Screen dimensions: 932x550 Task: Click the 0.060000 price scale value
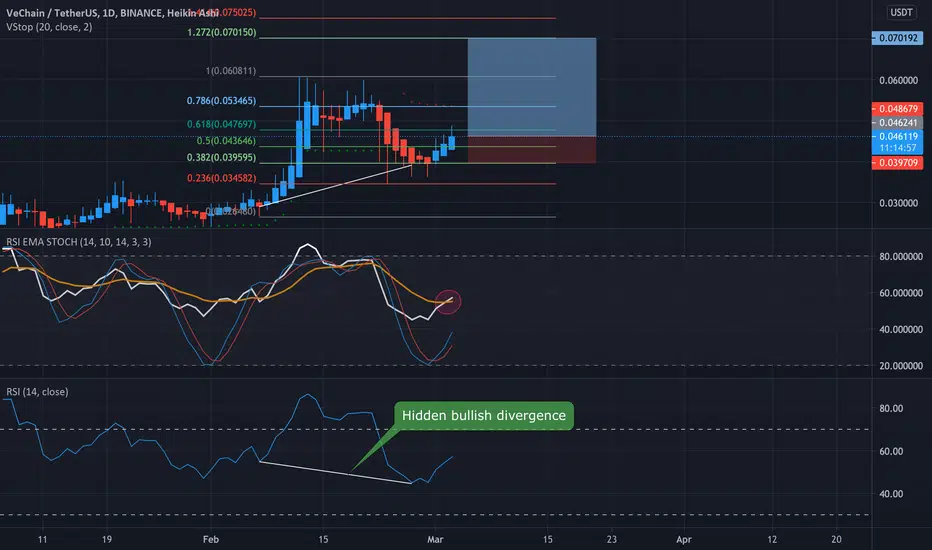[898, 80]
